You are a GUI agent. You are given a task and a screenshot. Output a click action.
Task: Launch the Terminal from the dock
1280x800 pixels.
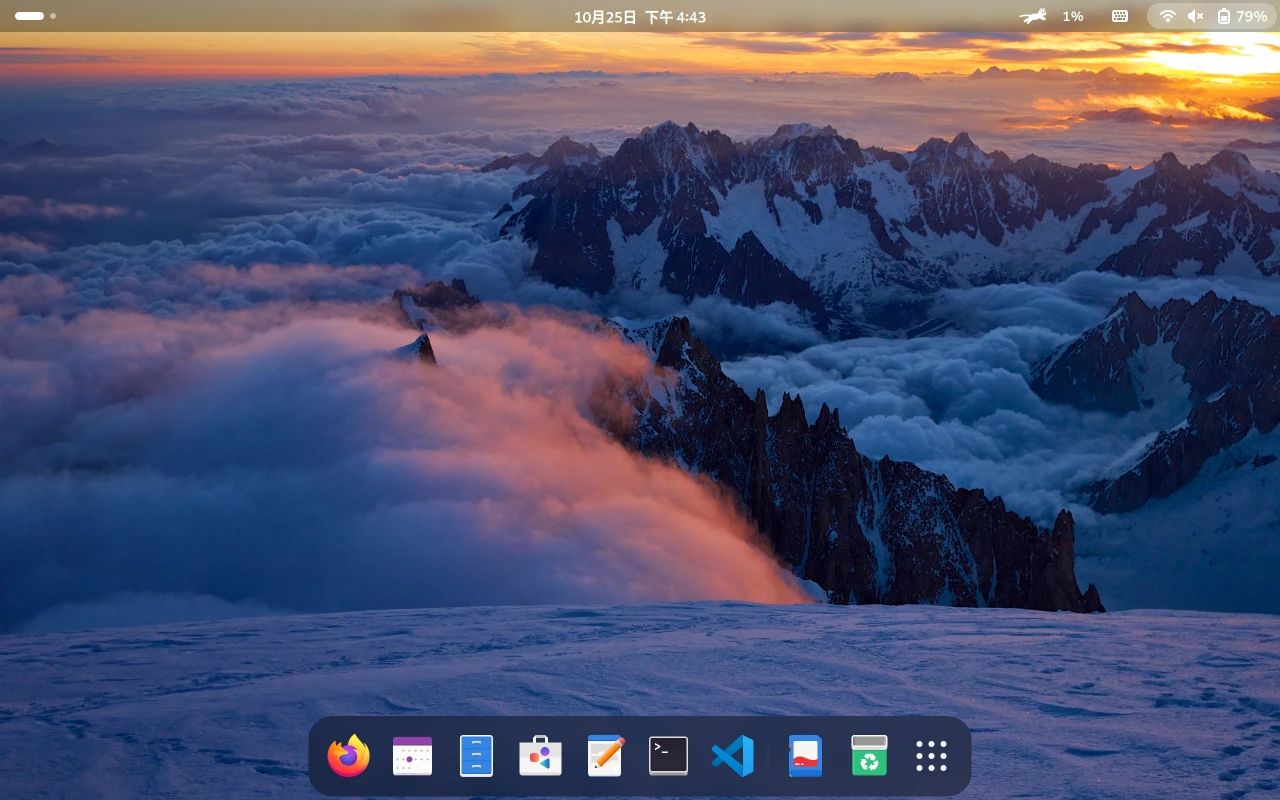tap(668, 756)
